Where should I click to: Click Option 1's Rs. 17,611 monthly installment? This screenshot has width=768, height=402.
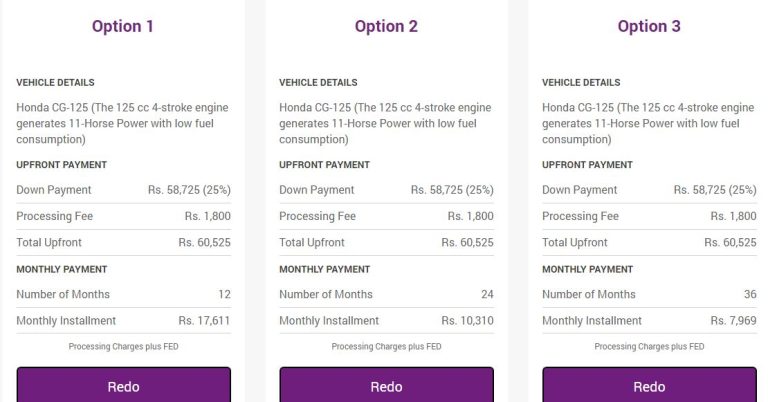(x=204, y=321)
